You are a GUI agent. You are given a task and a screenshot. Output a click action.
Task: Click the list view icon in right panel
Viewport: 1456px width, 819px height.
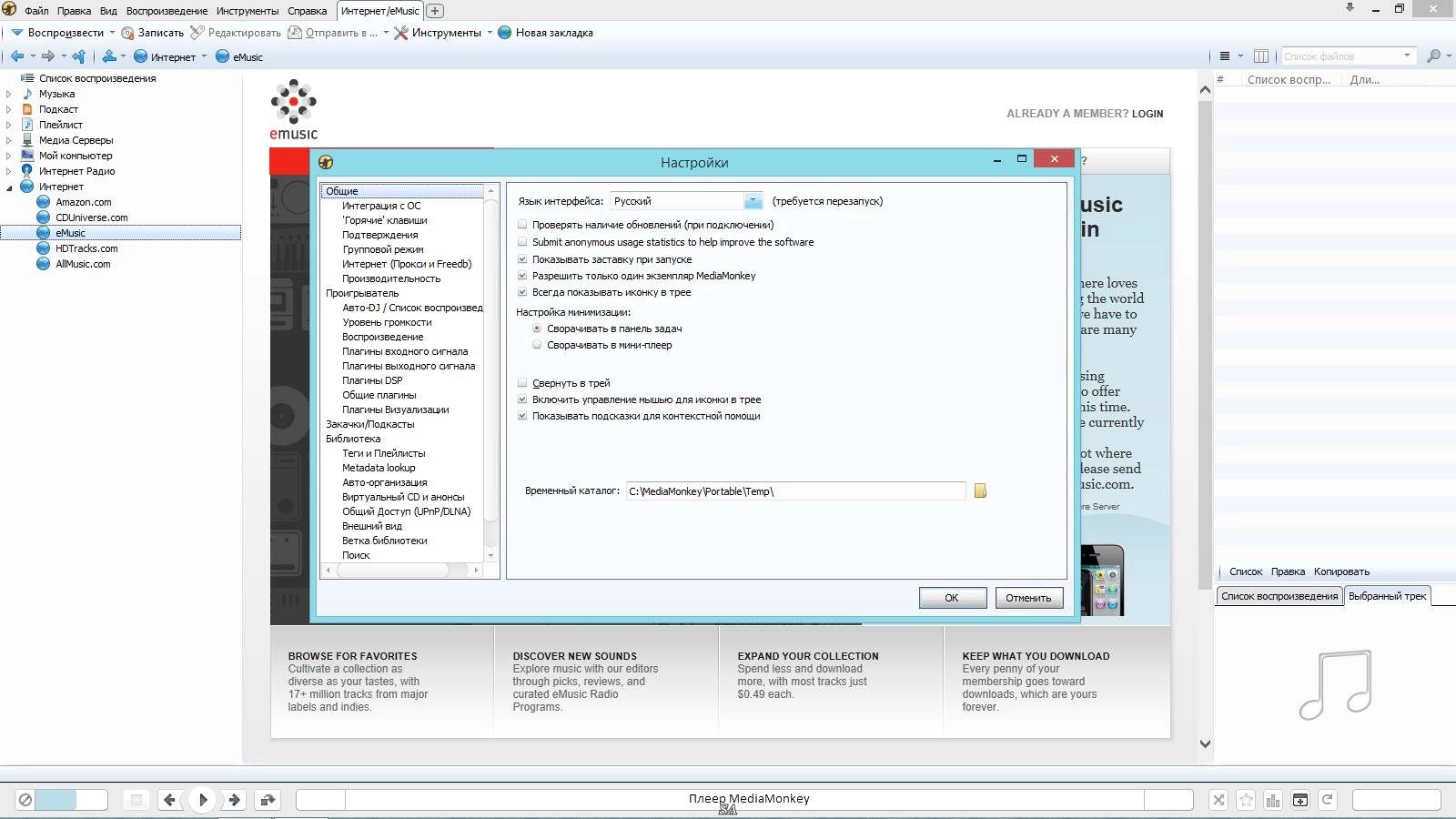click(x=1225, y=56)
